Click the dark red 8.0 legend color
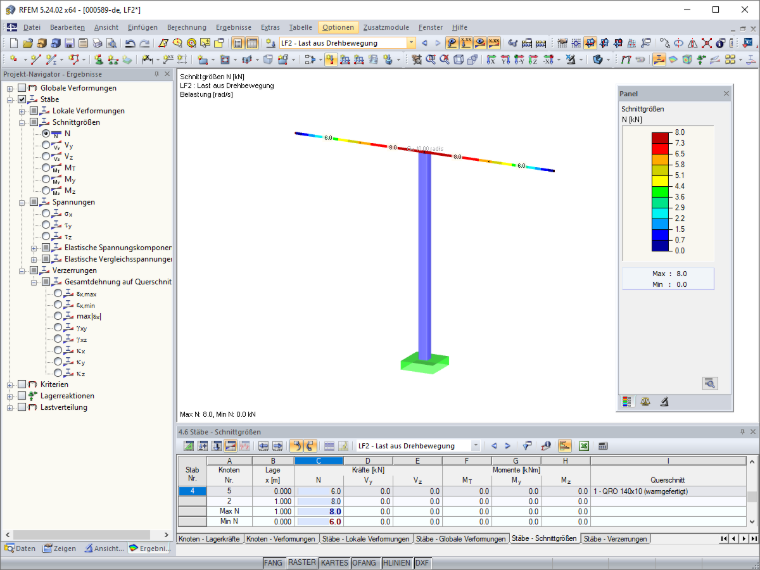 pyautogui.click(x=660, y=138)
